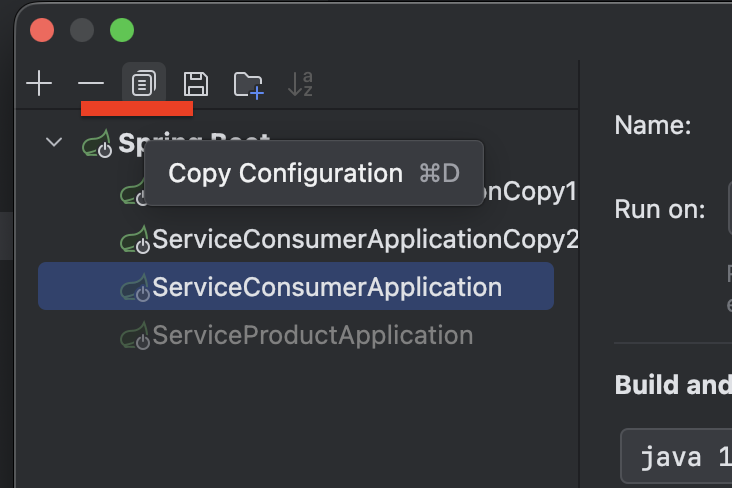Open the java version dropdown

[x=676, y=456]
